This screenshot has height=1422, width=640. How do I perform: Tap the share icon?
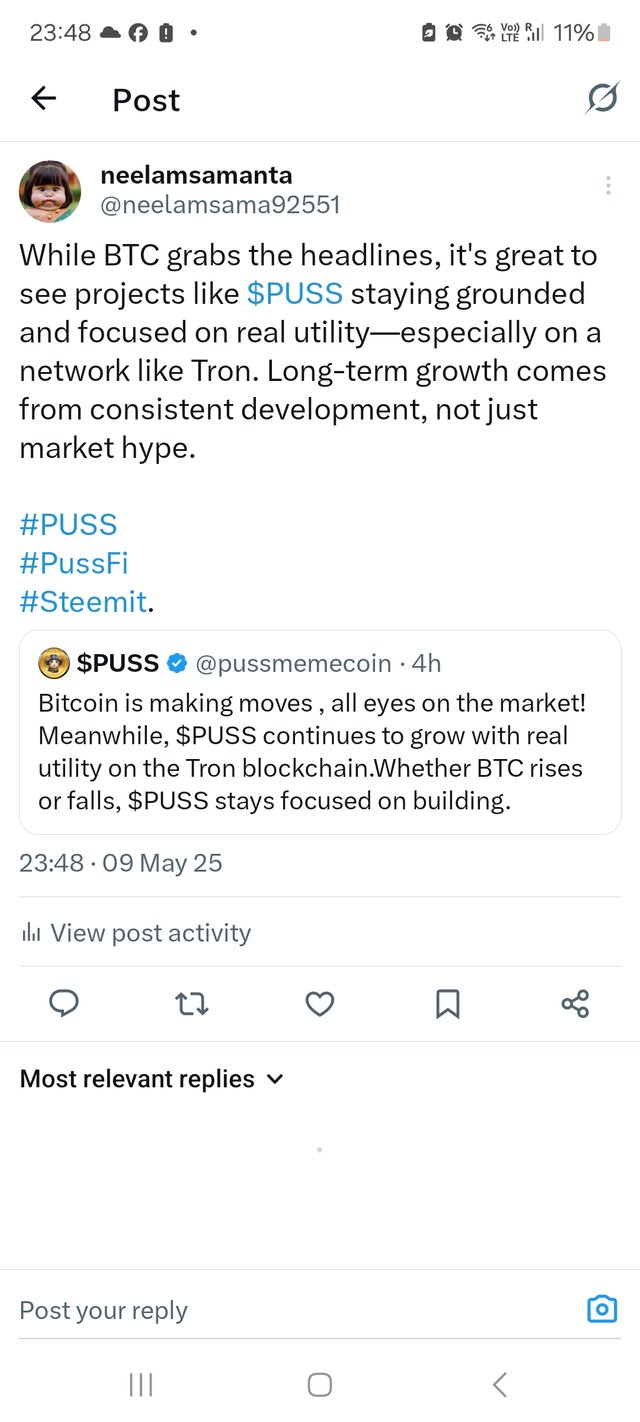point(575,1003)
